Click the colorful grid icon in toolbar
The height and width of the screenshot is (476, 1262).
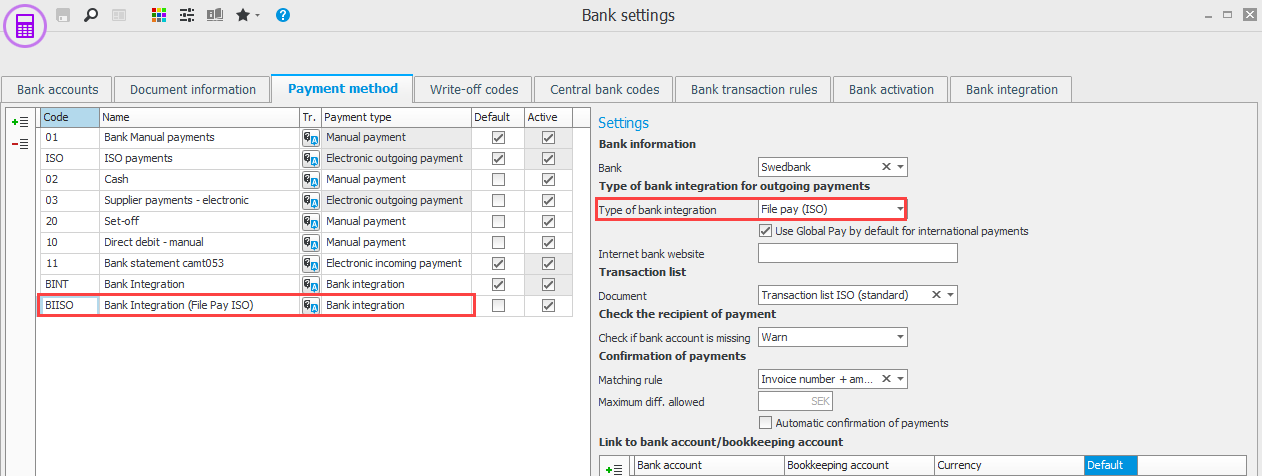[159, 16]
